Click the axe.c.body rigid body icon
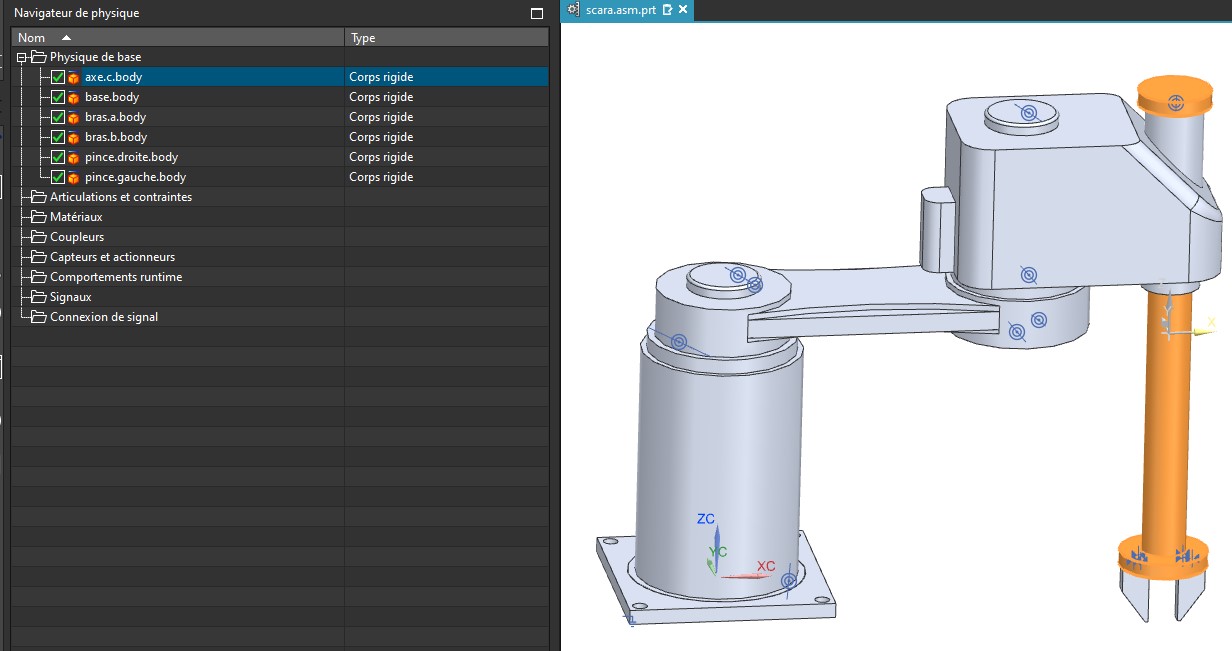This screenshot has width=1232, height=651. (x=74, y=77)
